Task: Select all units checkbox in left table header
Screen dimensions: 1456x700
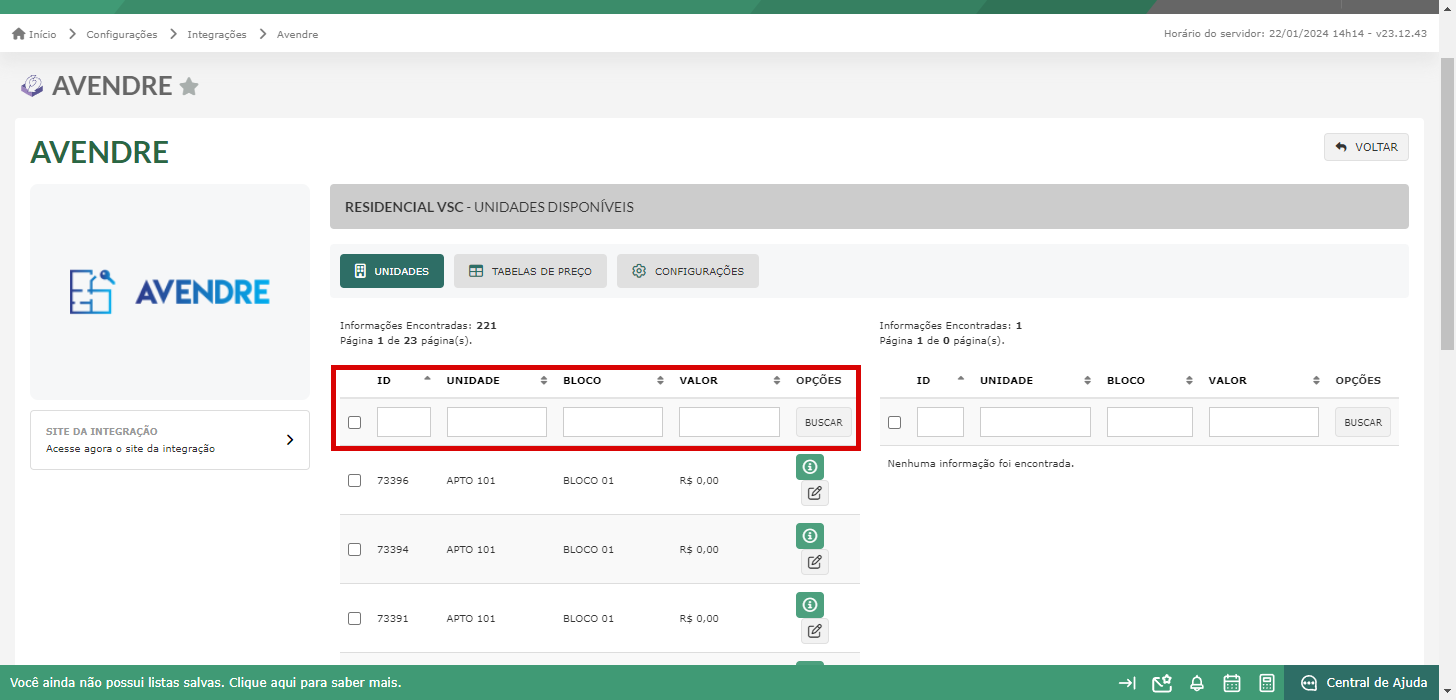Action: [x=354, y=422]
